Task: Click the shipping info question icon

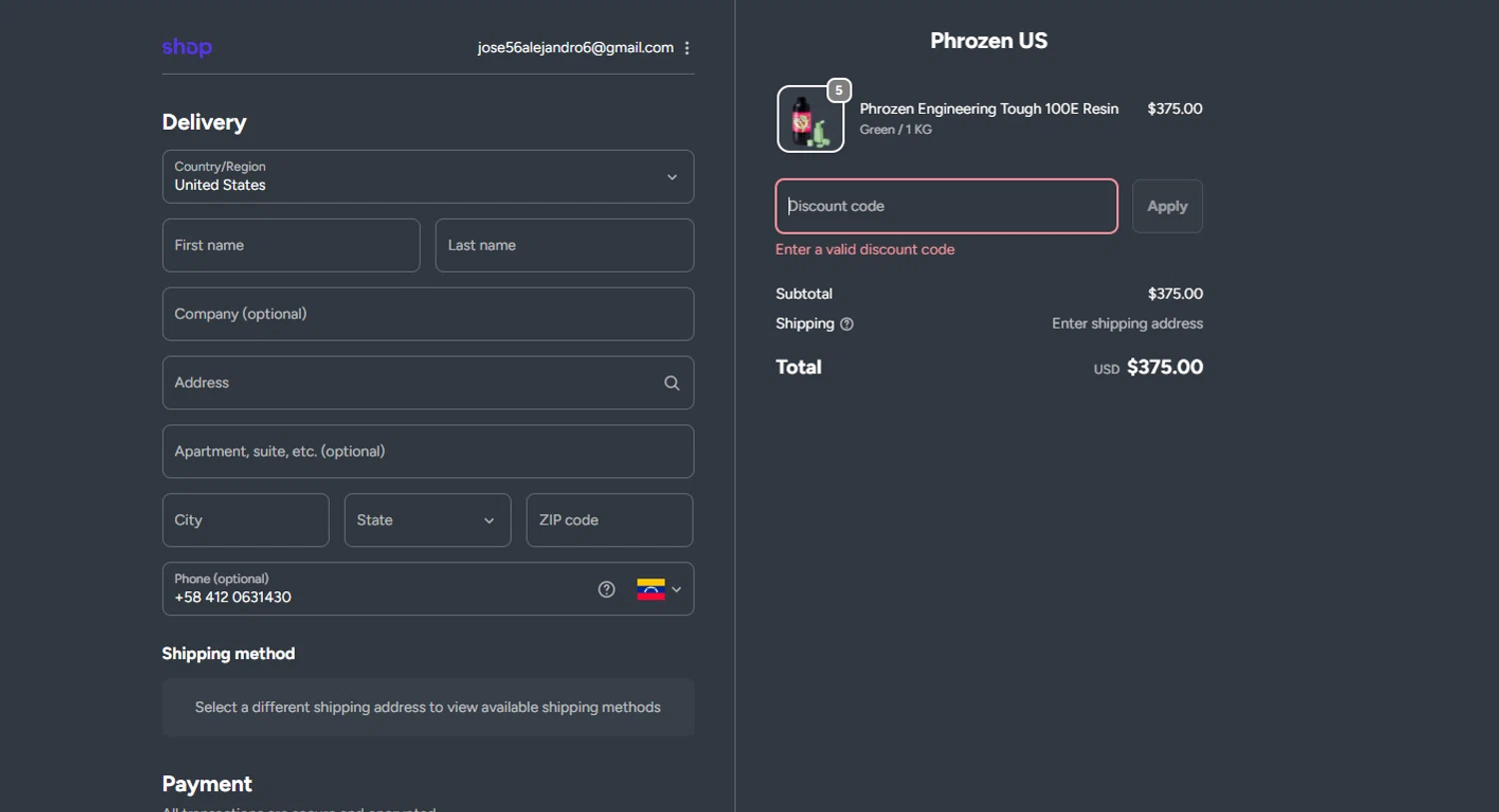Action: 846,324
